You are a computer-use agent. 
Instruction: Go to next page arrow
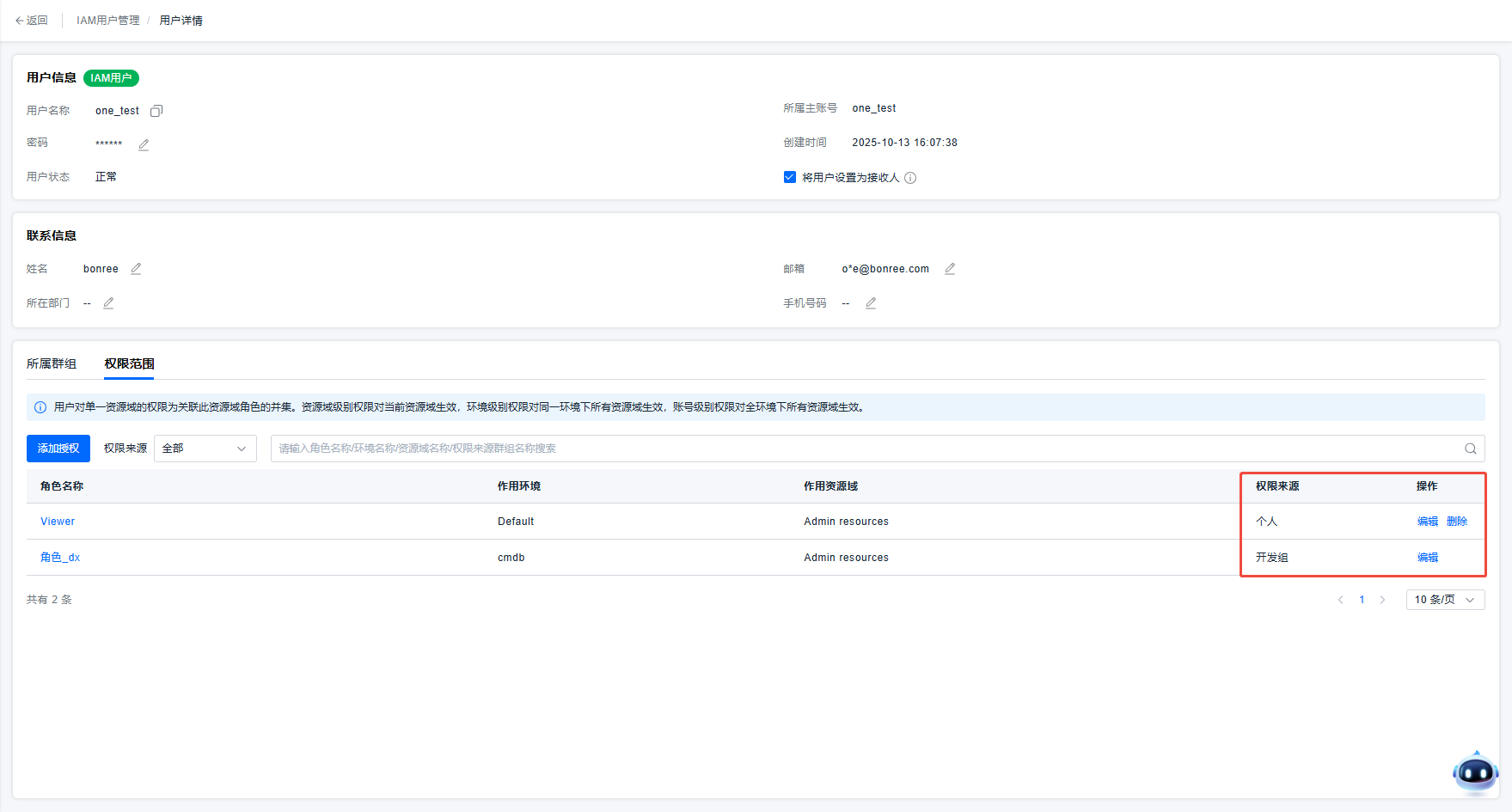click(1382, 600)
